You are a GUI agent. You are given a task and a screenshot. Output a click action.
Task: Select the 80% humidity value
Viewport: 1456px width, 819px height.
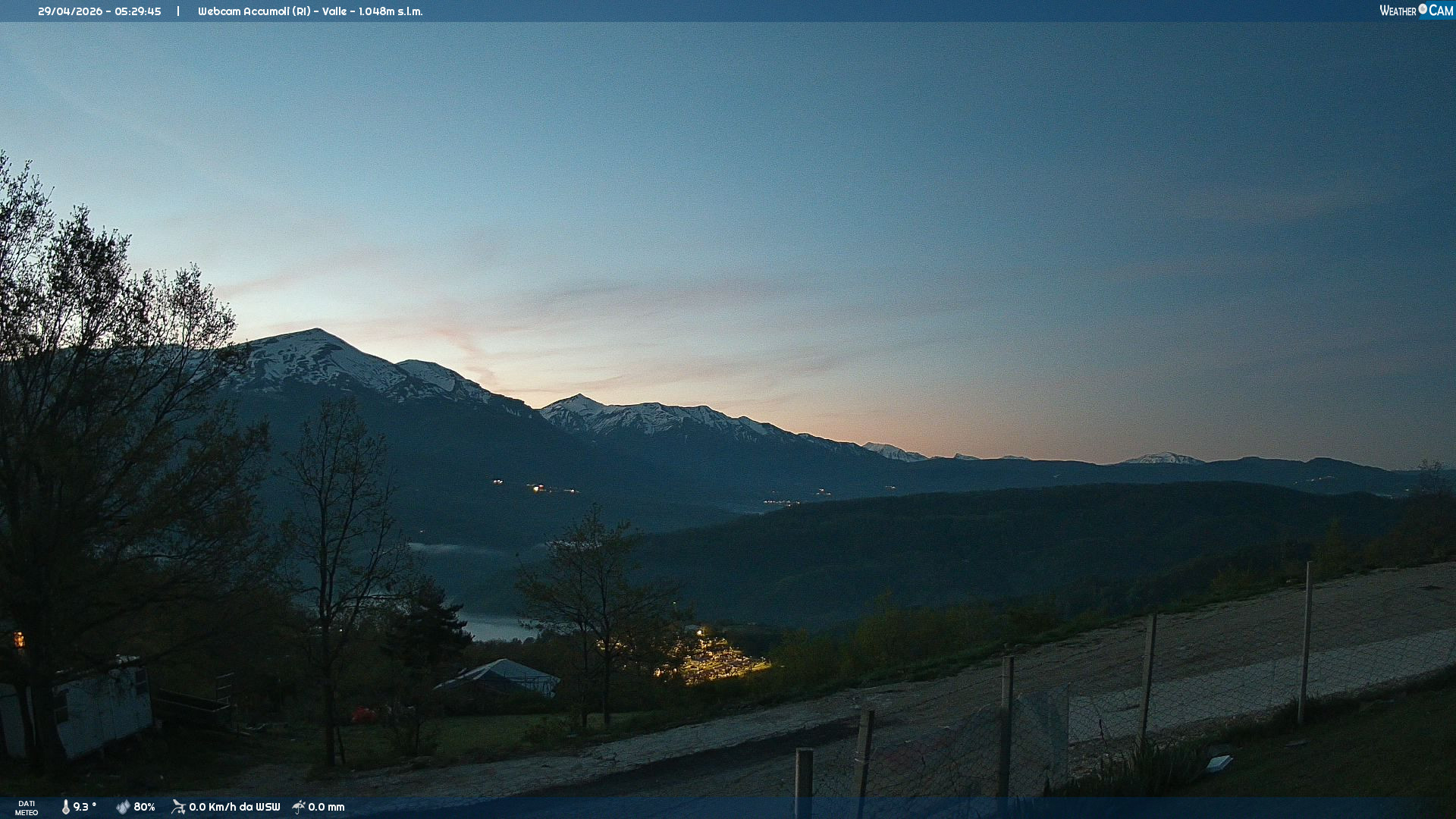(x=144, y=807)
